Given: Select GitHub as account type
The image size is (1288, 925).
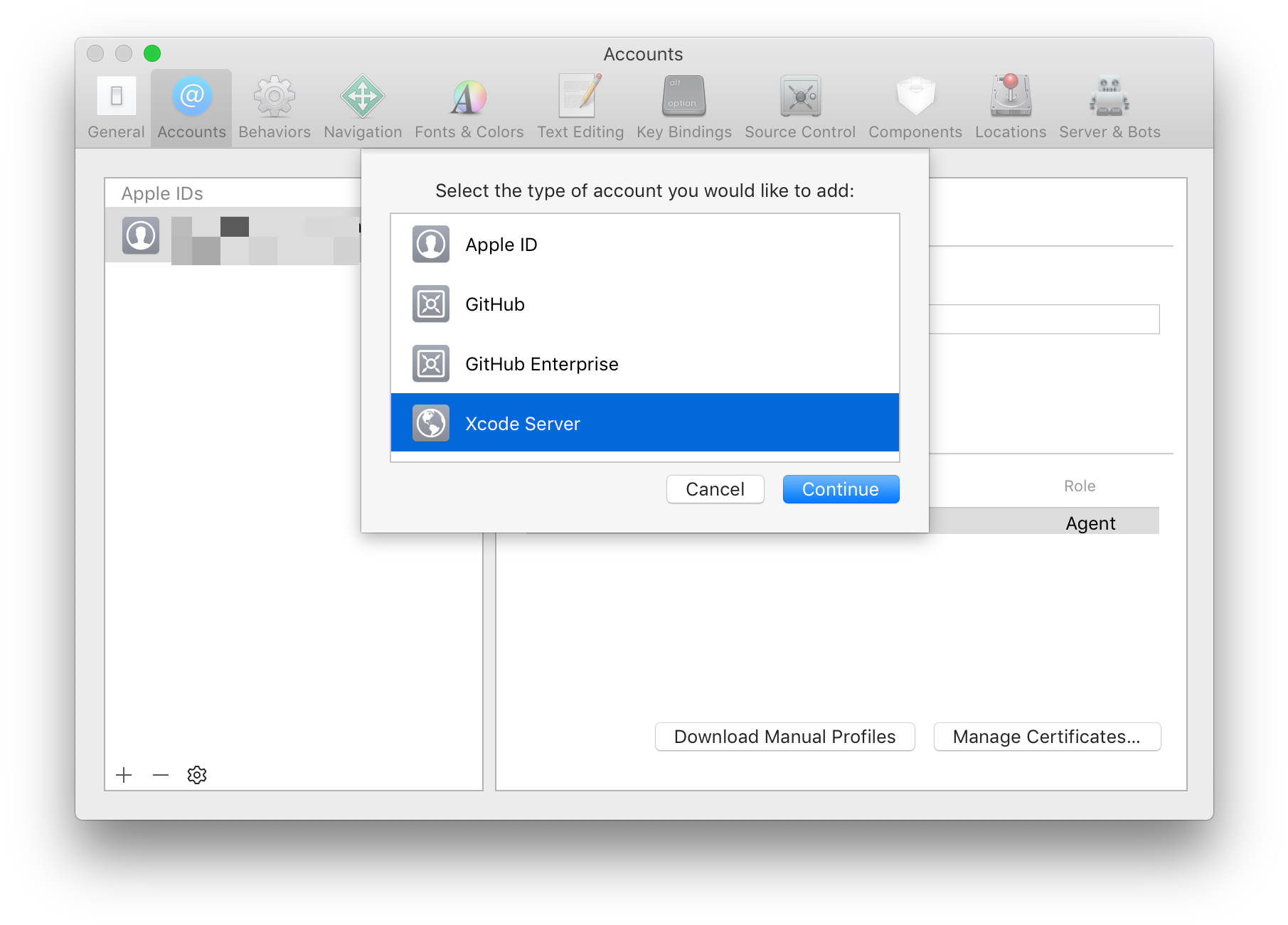Looking at the screenshot, I should [495, 304].
